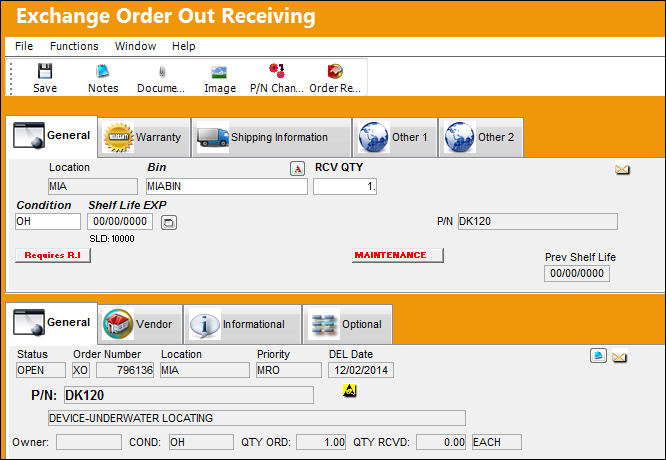
Task: Click the lower Location field showing MIA
Action: [205, 370]
